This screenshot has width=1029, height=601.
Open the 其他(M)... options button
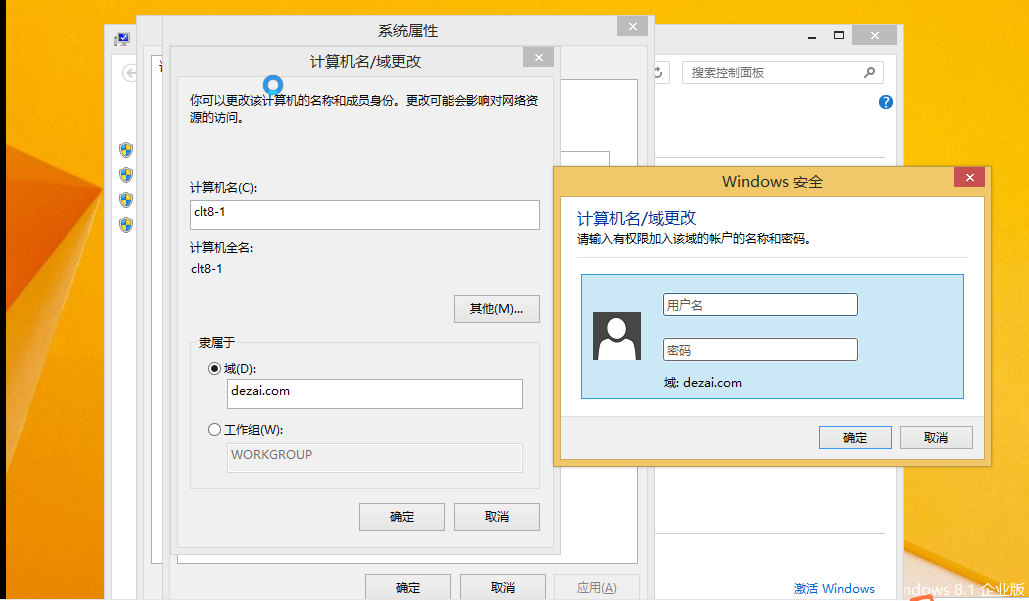(497, 309)
